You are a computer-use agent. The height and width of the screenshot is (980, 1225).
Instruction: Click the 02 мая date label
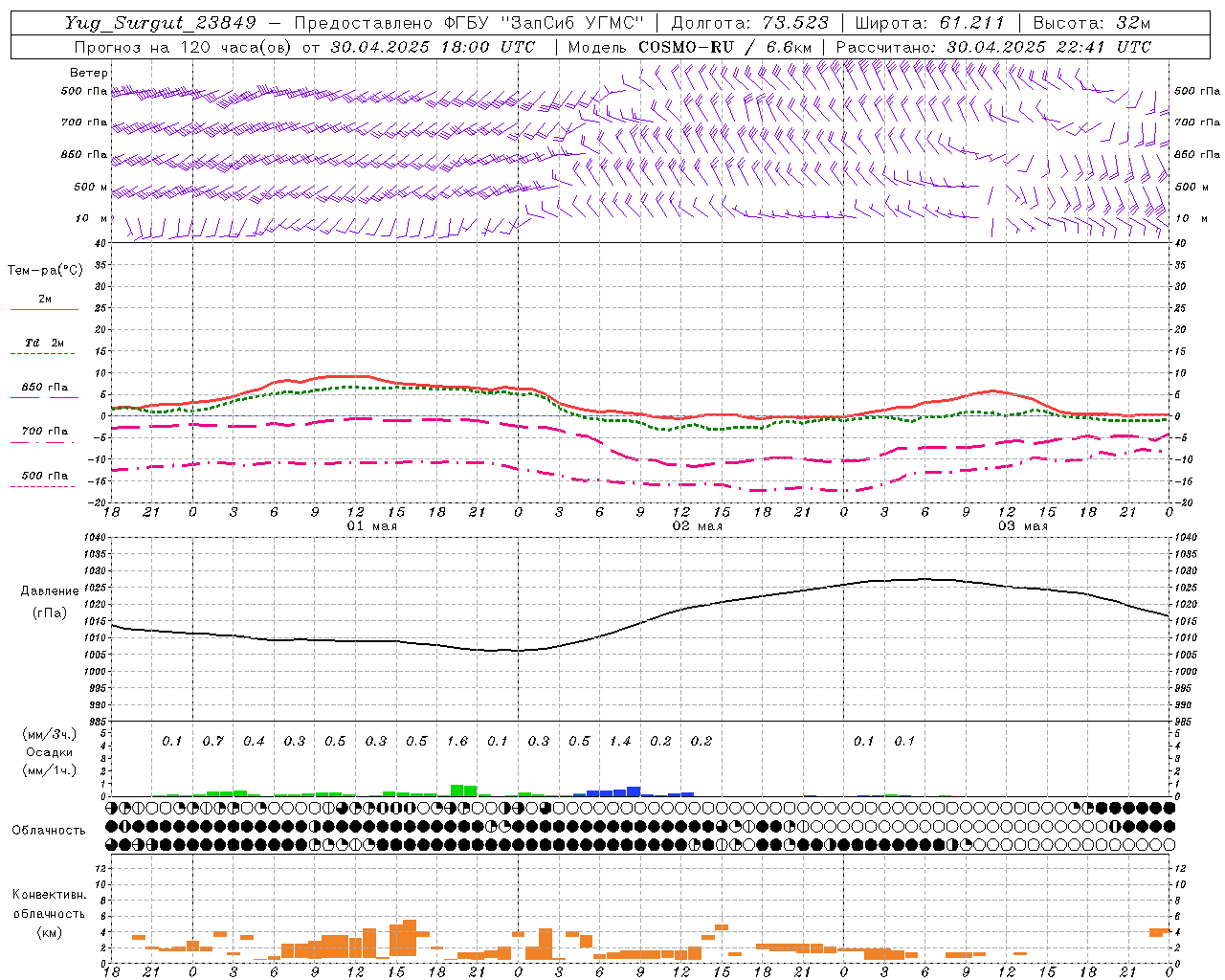click(698, 526)
